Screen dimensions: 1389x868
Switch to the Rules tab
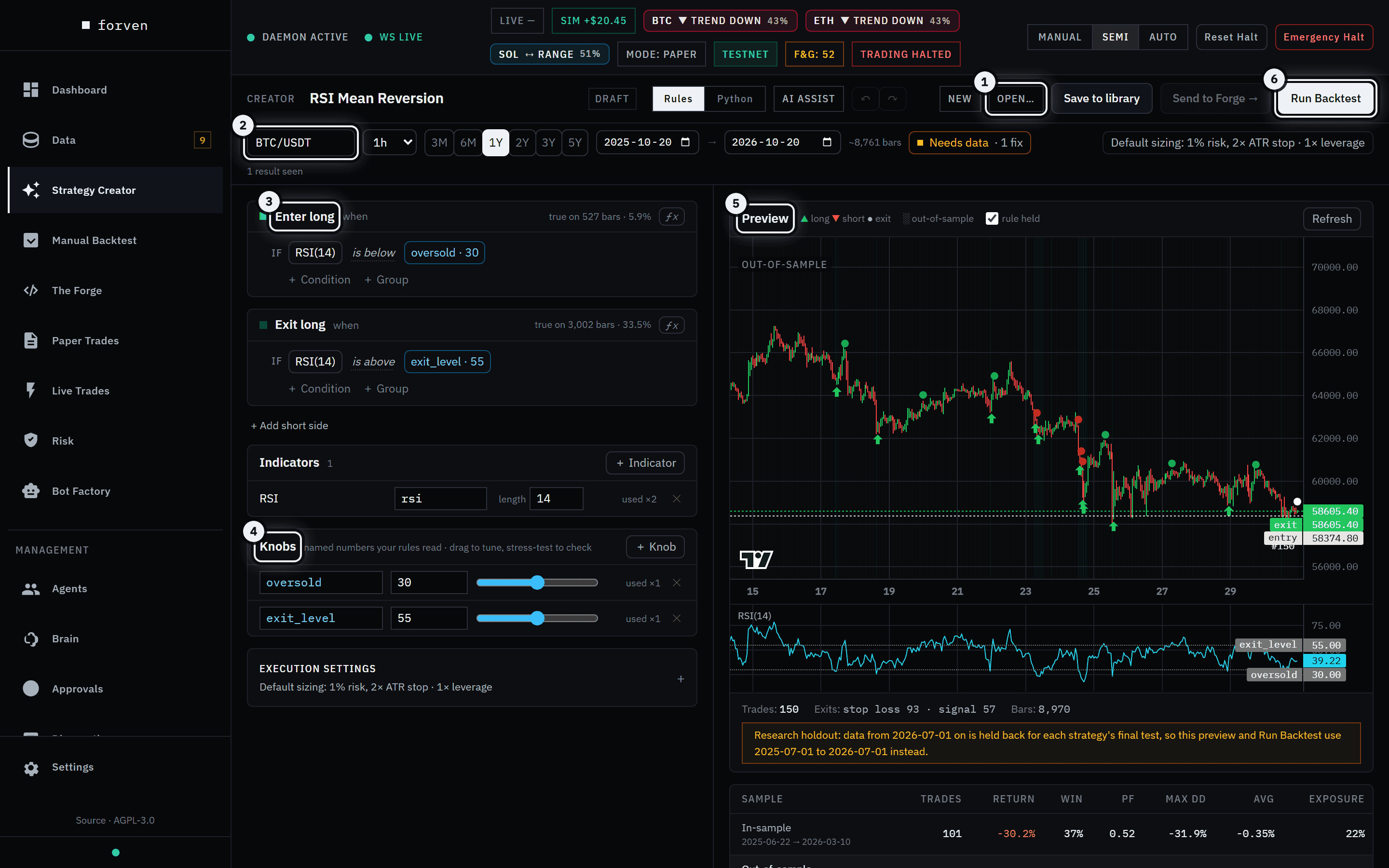[x=678, y=98]
